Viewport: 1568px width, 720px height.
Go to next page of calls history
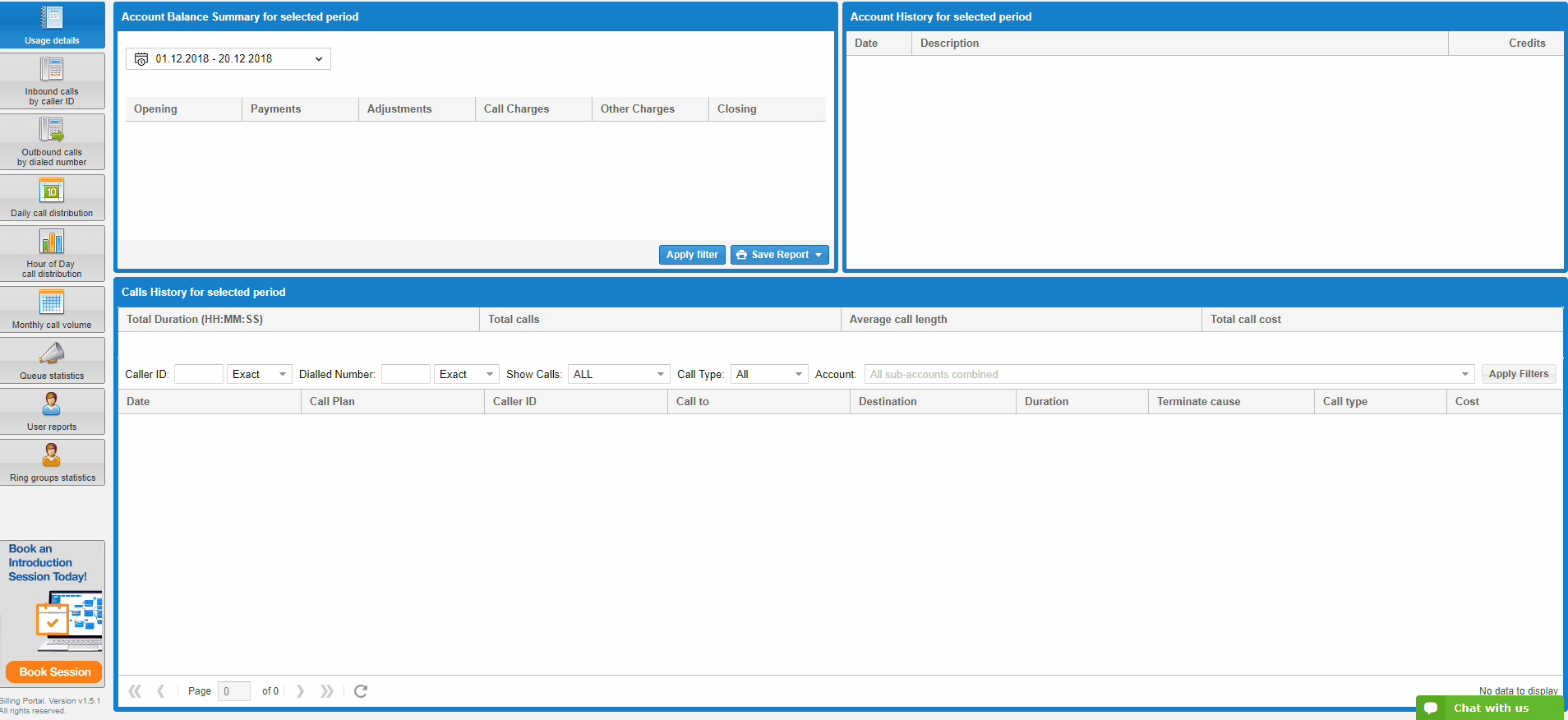pos(300,691)
